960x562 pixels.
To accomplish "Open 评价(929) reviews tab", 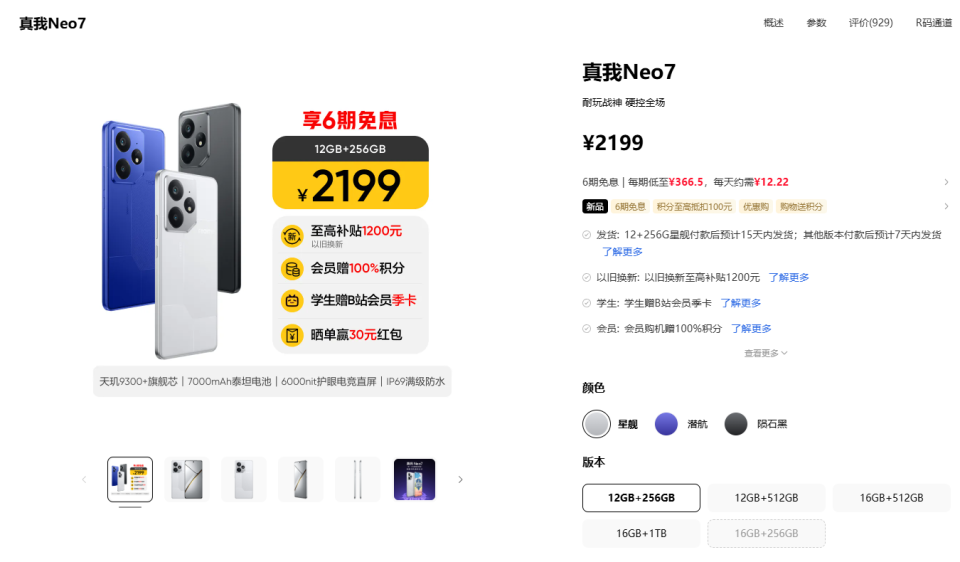I will (x=871, y=23).
